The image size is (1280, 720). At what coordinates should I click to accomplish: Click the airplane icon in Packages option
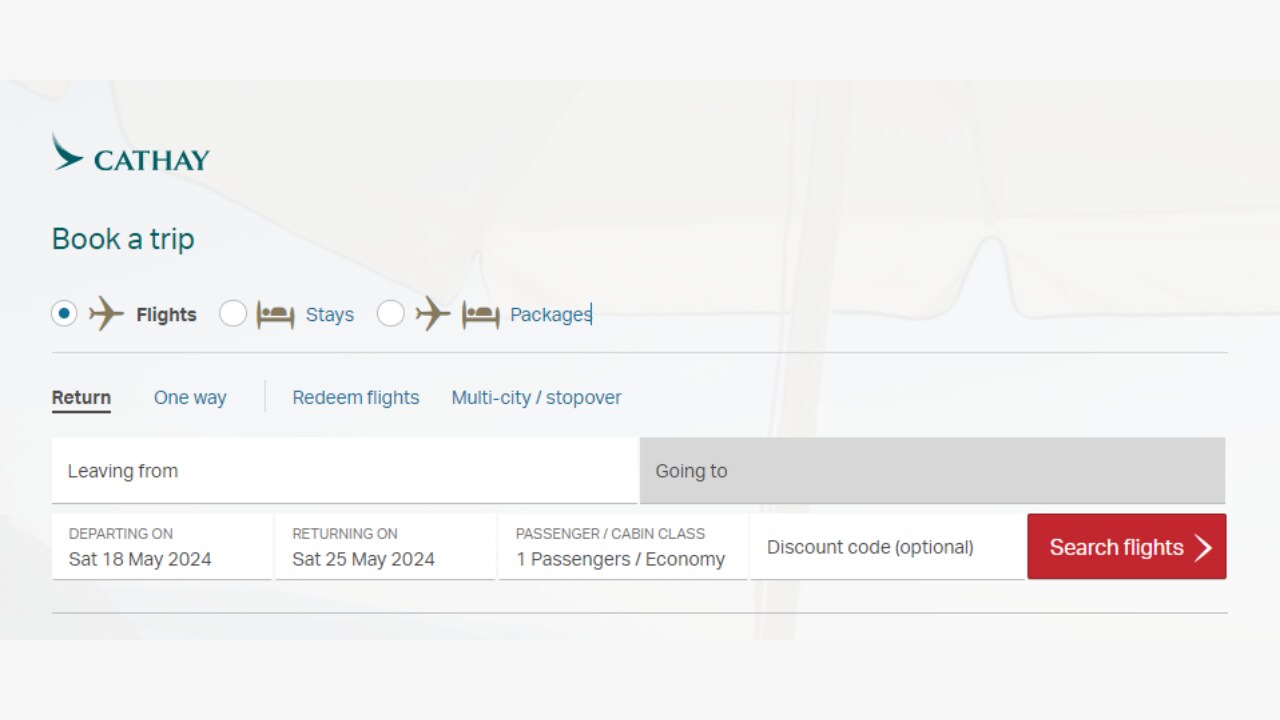(x=432, y=314)
